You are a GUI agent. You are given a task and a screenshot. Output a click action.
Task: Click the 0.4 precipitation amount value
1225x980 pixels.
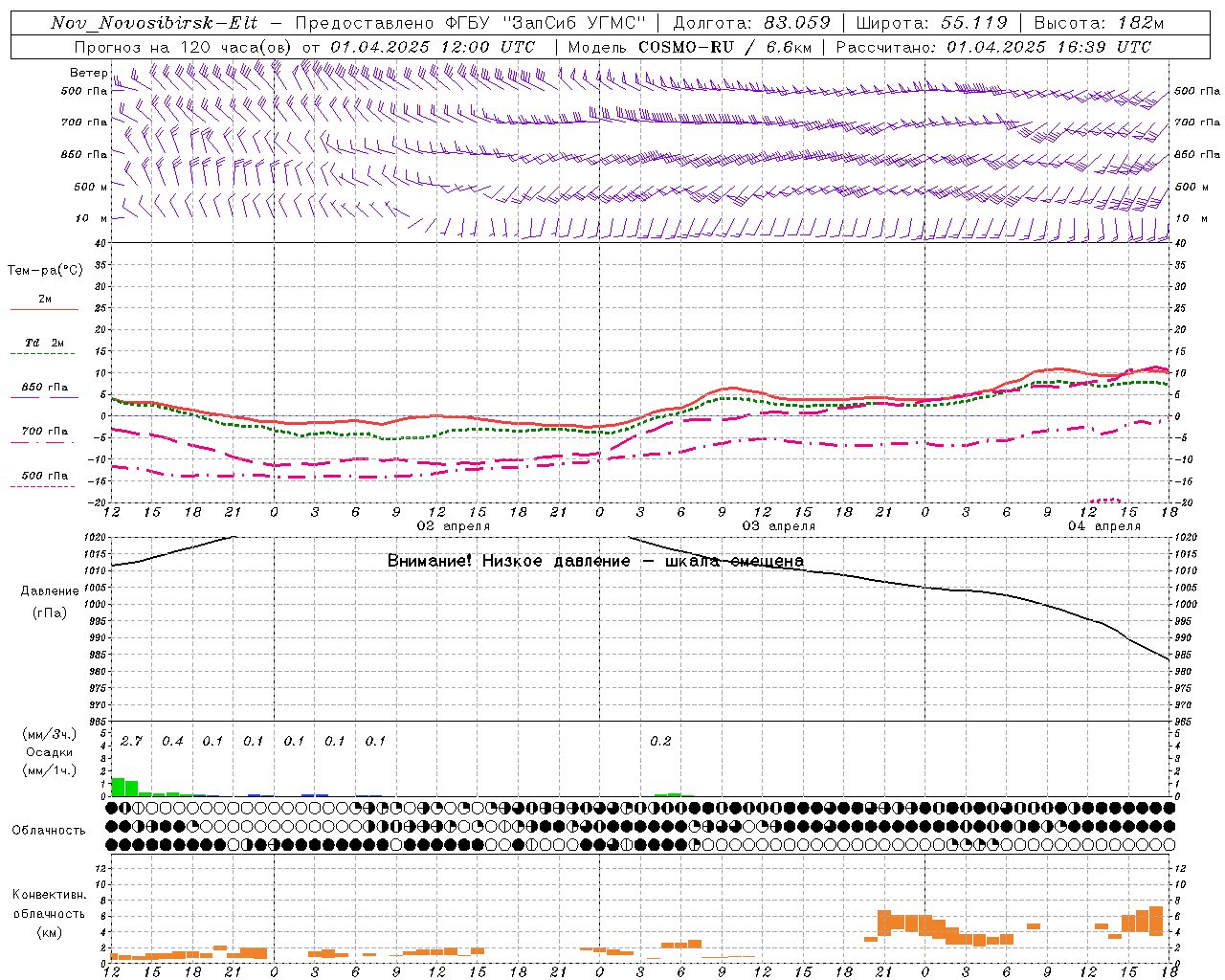tap(172, 741)
